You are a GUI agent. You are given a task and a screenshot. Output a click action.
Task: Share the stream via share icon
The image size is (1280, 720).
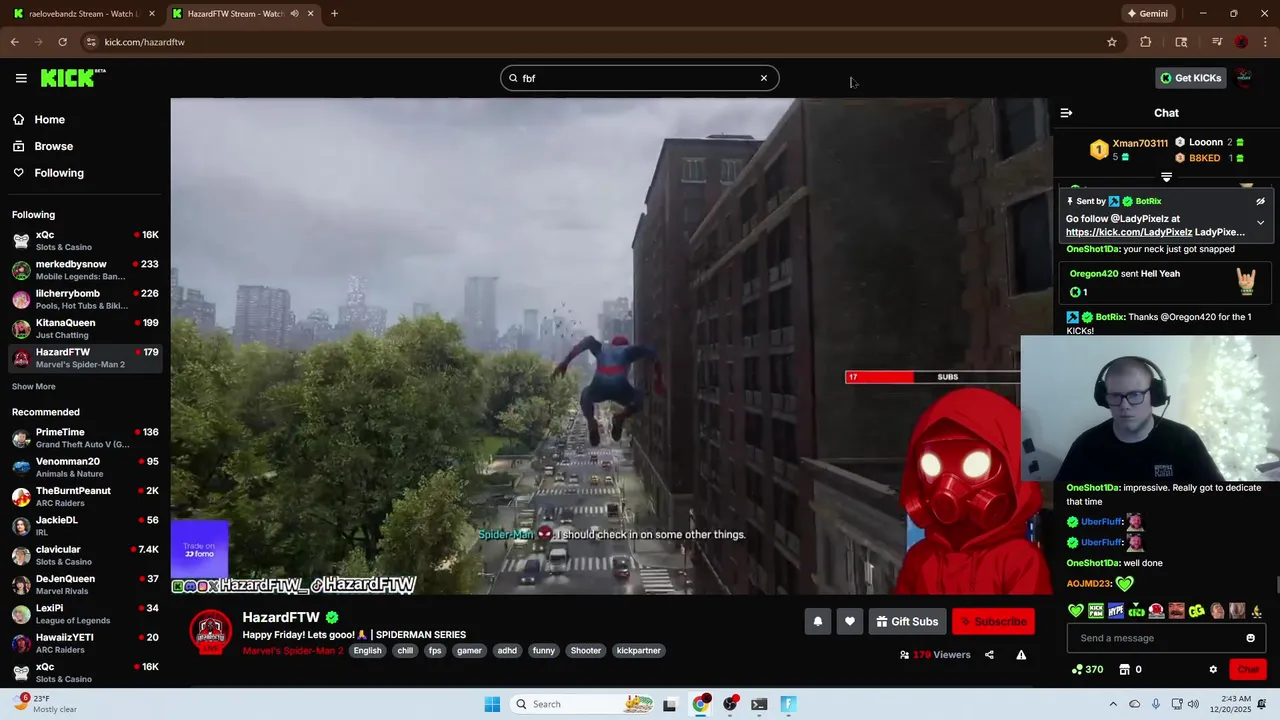(989, 655)
